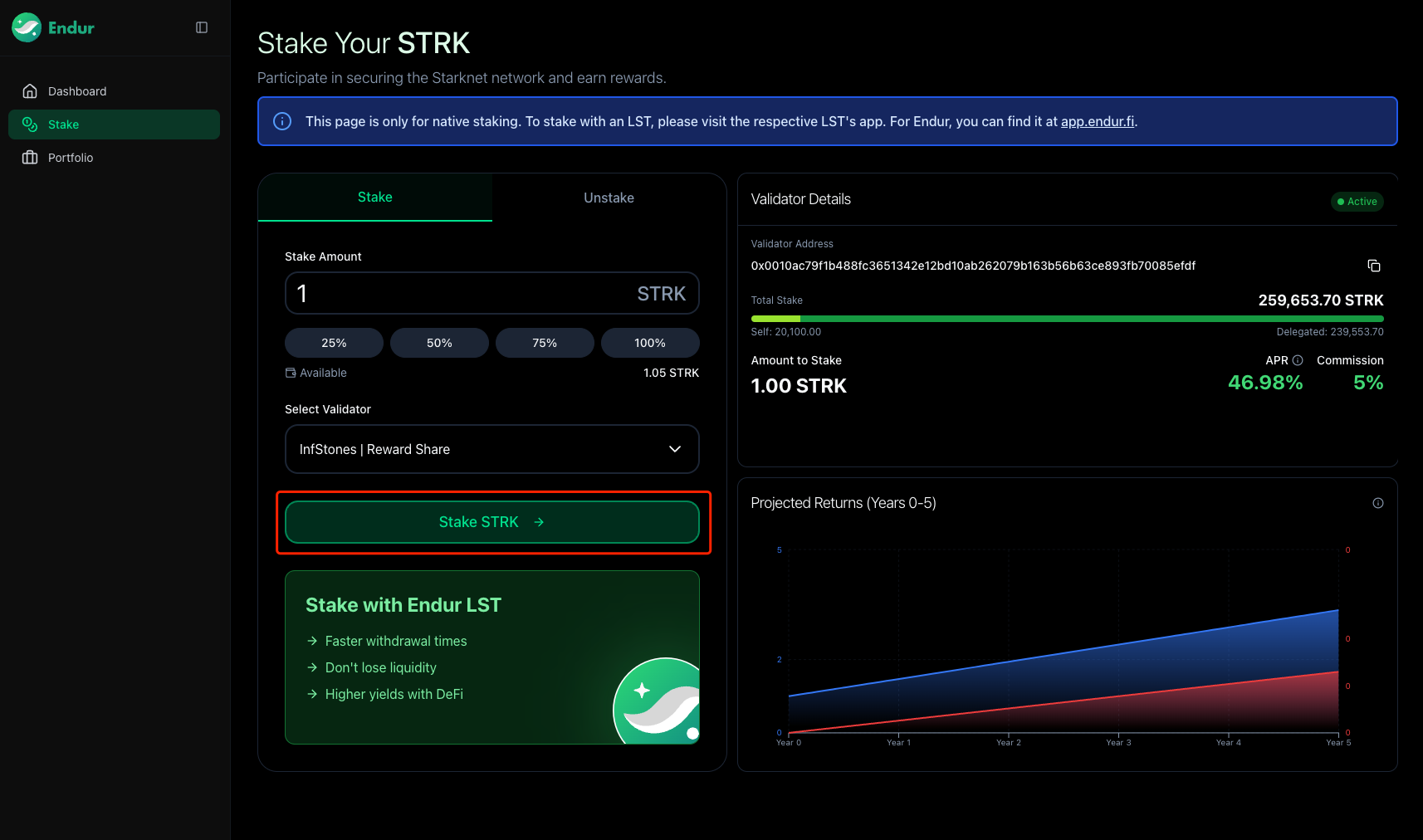Click the 1.05 STRK available balance
1423x840 pixels.
(x=671, y=373)
